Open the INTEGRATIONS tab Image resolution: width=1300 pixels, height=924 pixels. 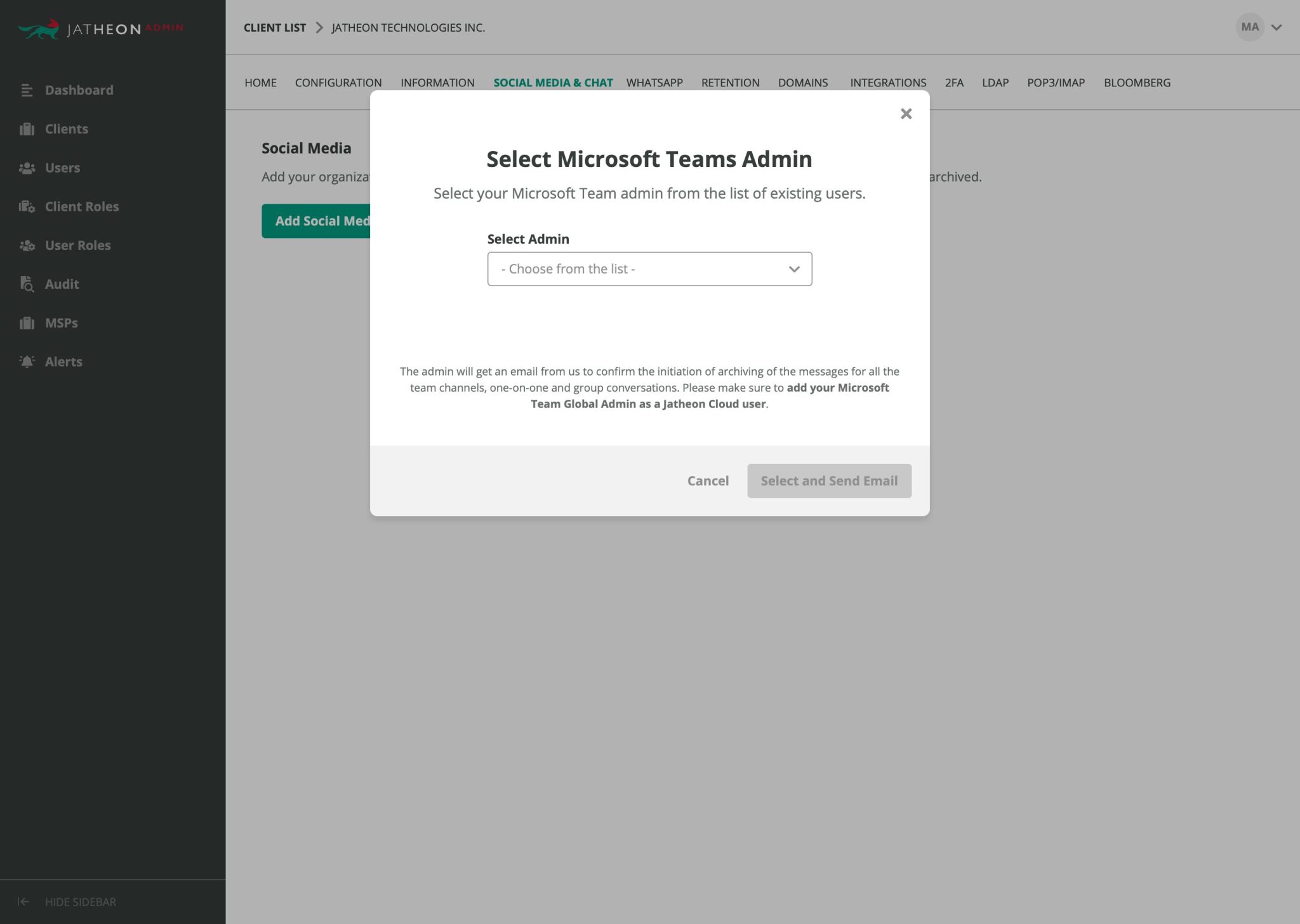tap(888, 82)
